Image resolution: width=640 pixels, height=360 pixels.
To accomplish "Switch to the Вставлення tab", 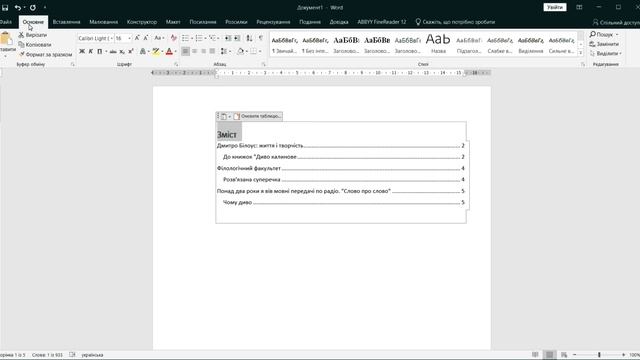I will [x=66, y=22].
